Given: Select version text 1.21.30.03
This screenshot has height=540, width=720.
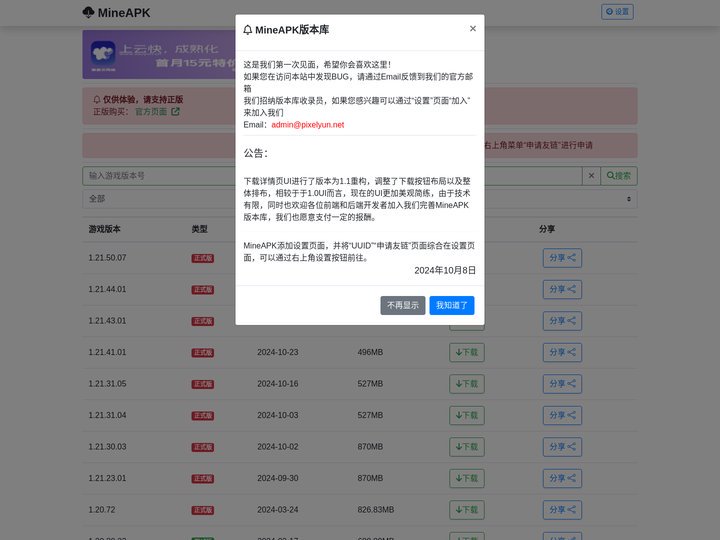Looking at the screenshot, I should (x=107, y=447).
